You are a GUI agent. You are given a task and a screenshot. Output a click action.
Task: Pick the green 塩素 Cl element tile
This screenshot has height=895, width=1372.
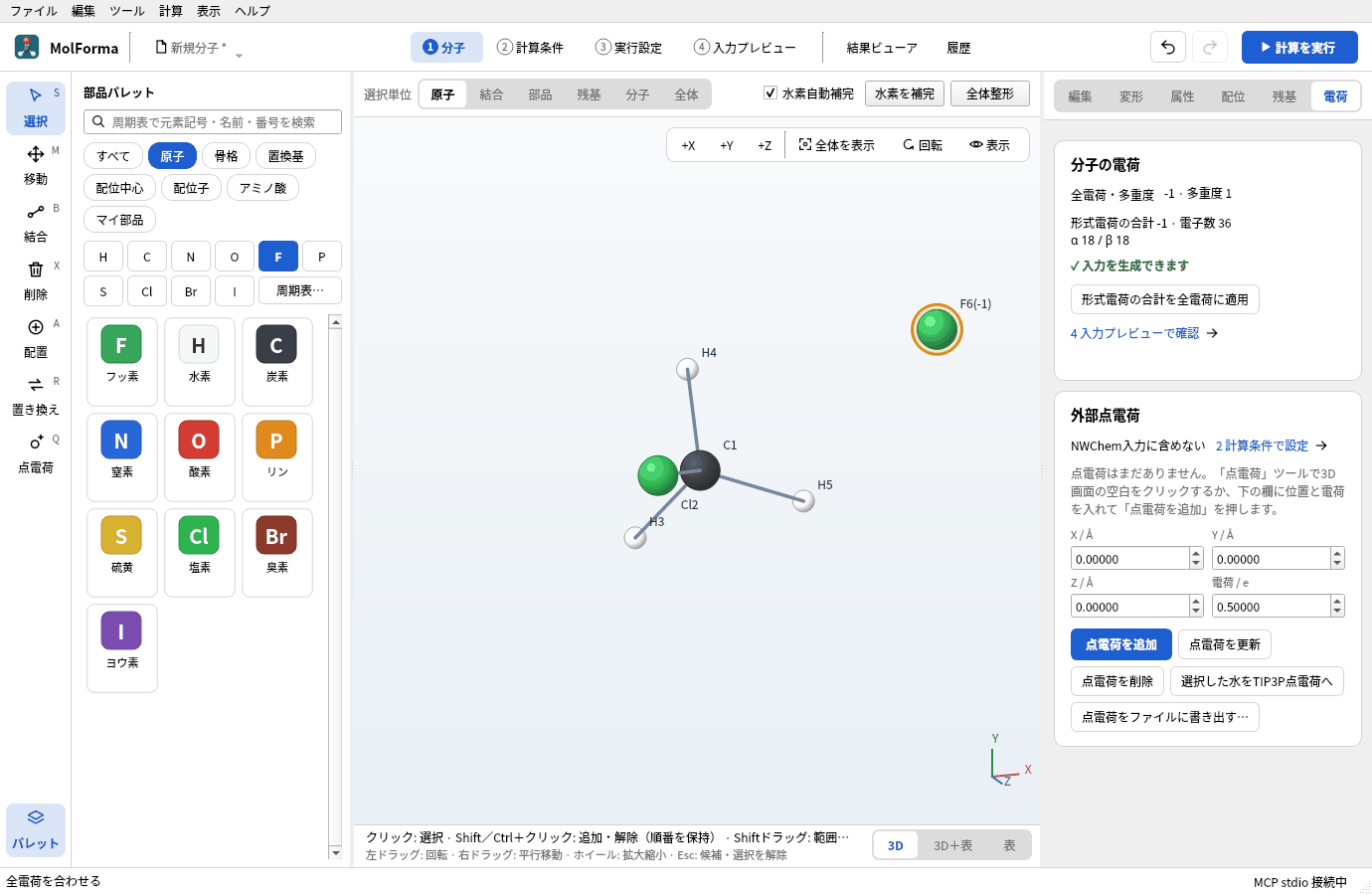click(199, 552)
